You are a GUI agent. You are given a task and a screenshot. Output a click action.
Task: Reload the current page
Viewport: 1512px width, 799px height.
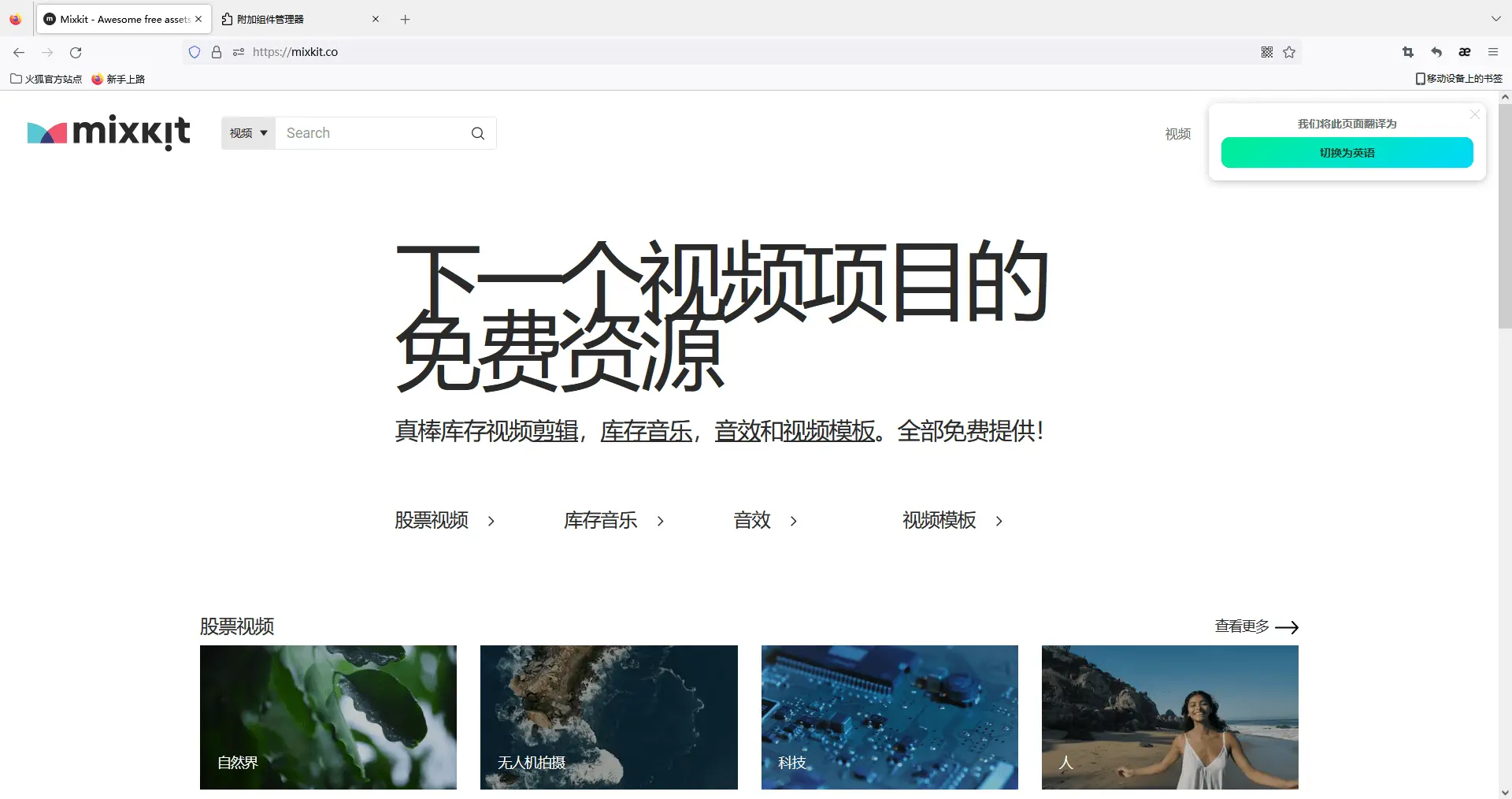(76, 52)
